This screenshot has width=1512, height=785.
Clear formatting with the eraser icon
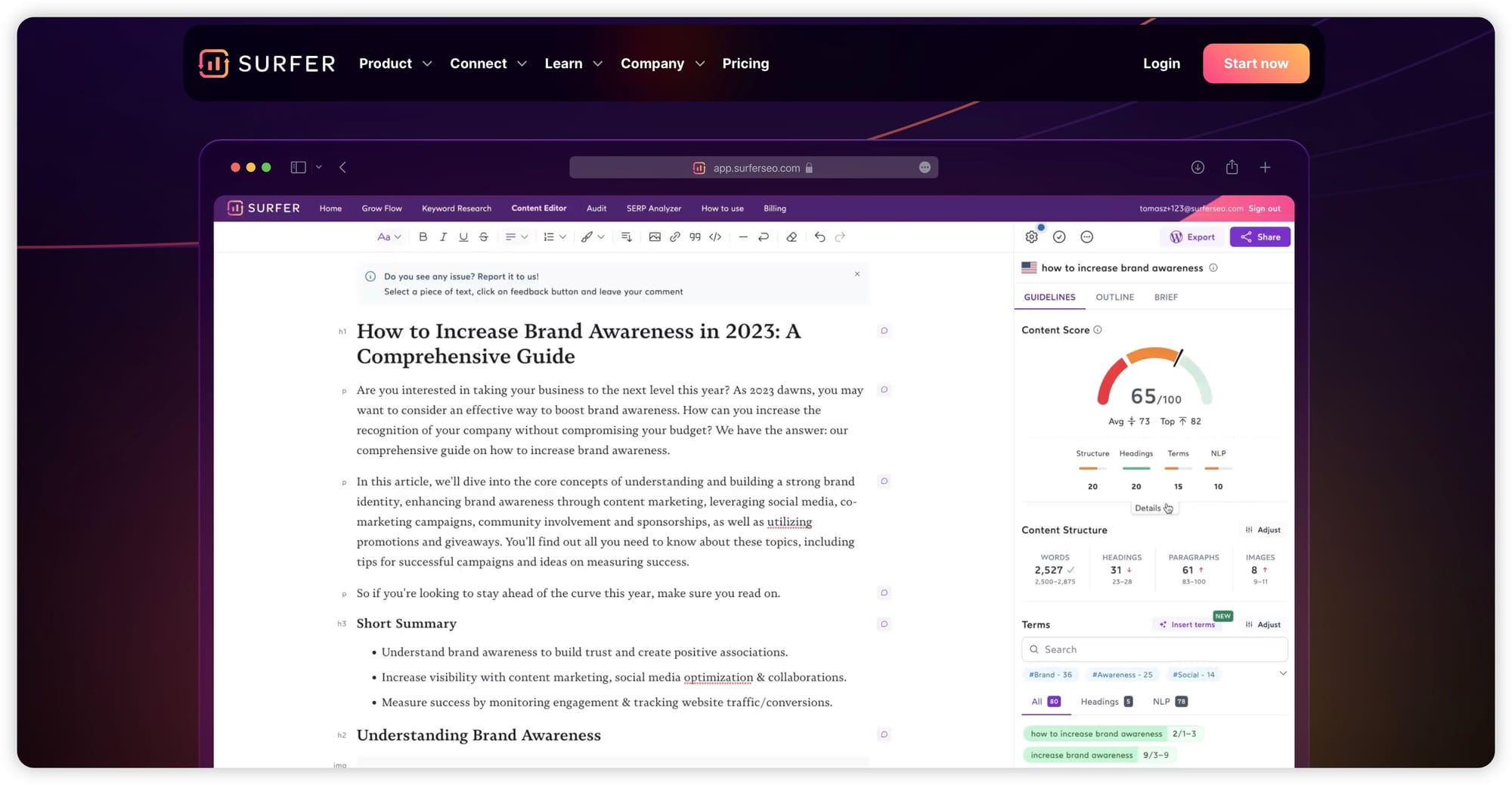click(792, 237)
